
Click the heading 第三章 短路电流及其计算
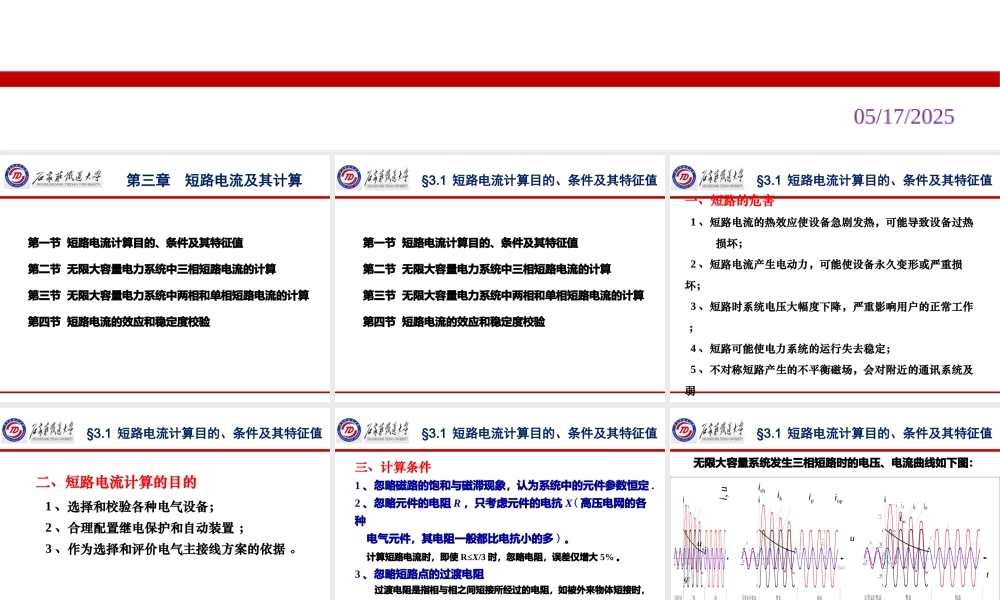pyautogui.click(x=214, y=180)
